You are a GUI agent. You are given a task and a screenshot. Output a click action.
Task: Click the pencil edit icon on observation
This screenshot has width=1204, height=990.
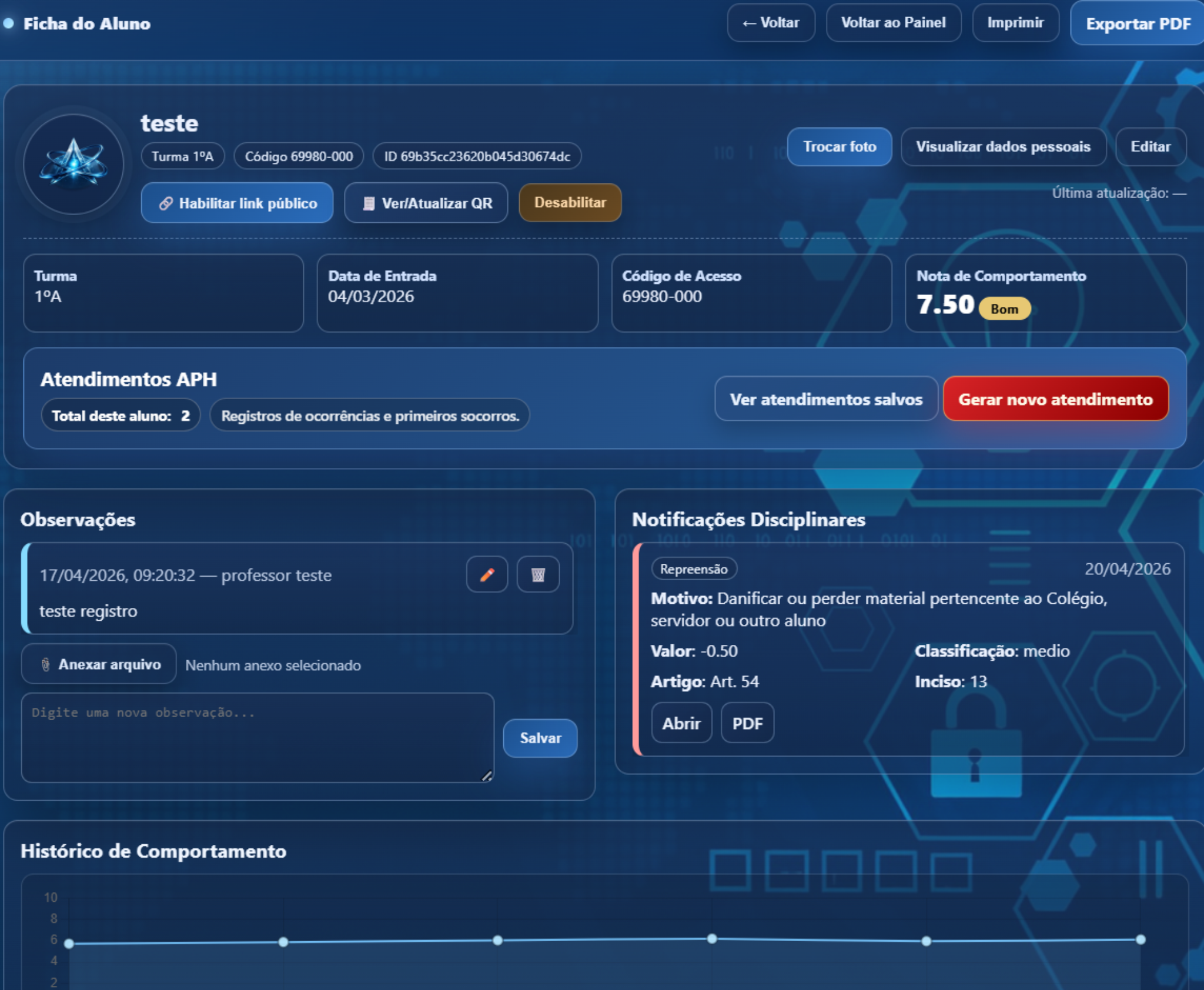487,574
